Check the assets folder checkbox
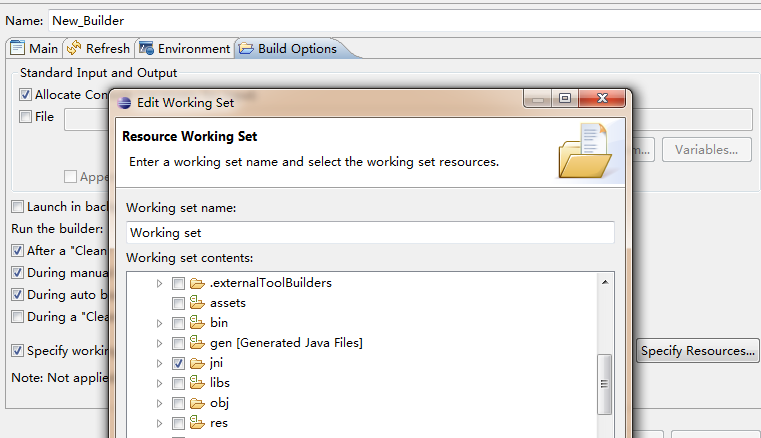Screen dimensions: 761x438 coord(178,303)
